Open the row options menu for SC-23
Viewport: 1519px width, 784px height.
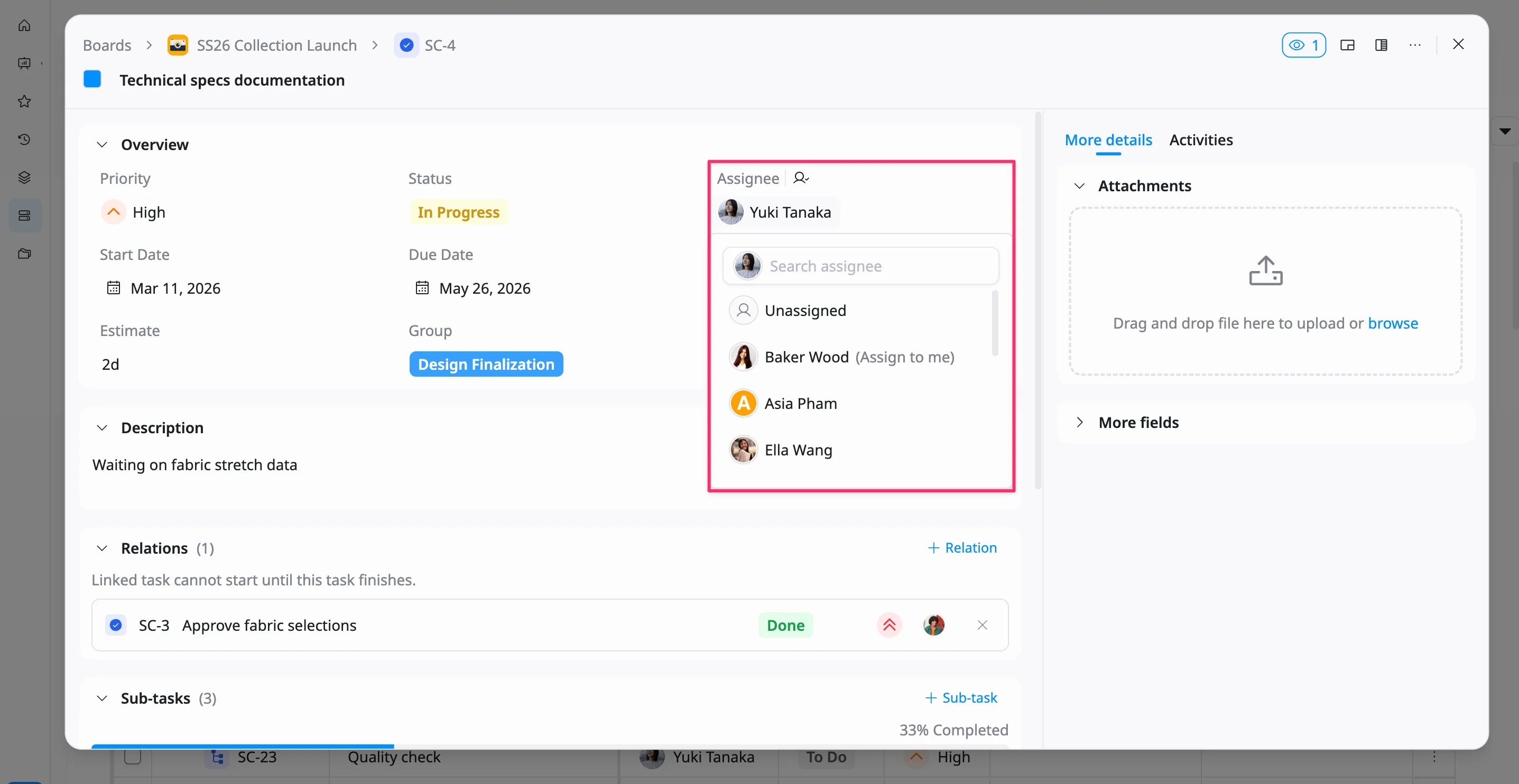coord(1434,757)
